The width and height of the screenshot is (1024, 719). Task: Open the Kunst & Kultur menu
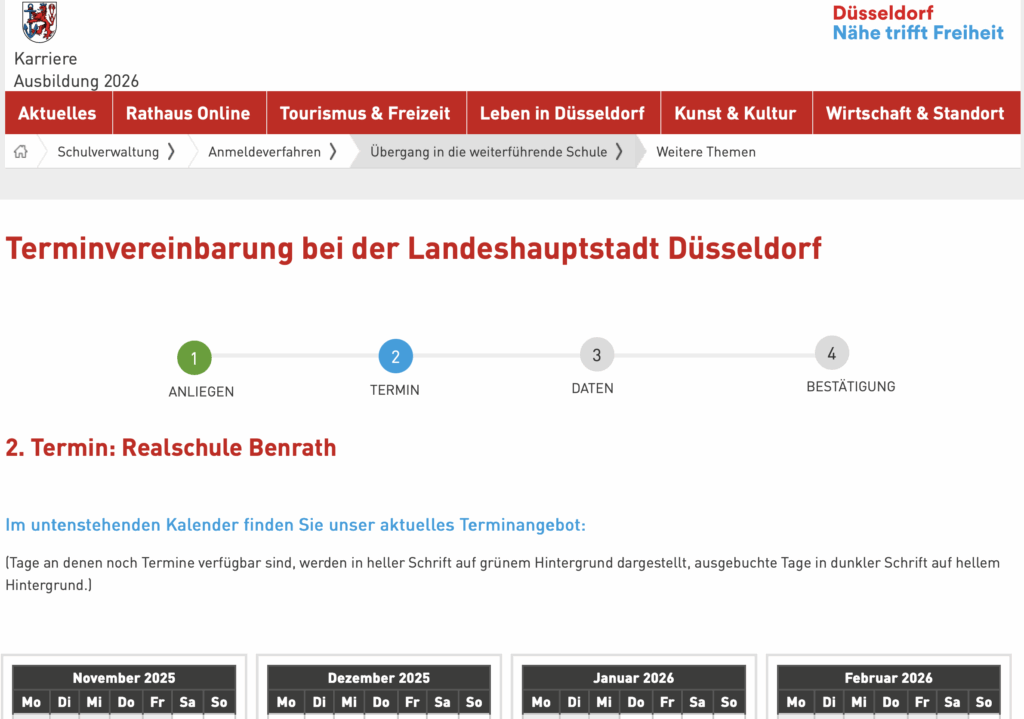pos(735,113)
